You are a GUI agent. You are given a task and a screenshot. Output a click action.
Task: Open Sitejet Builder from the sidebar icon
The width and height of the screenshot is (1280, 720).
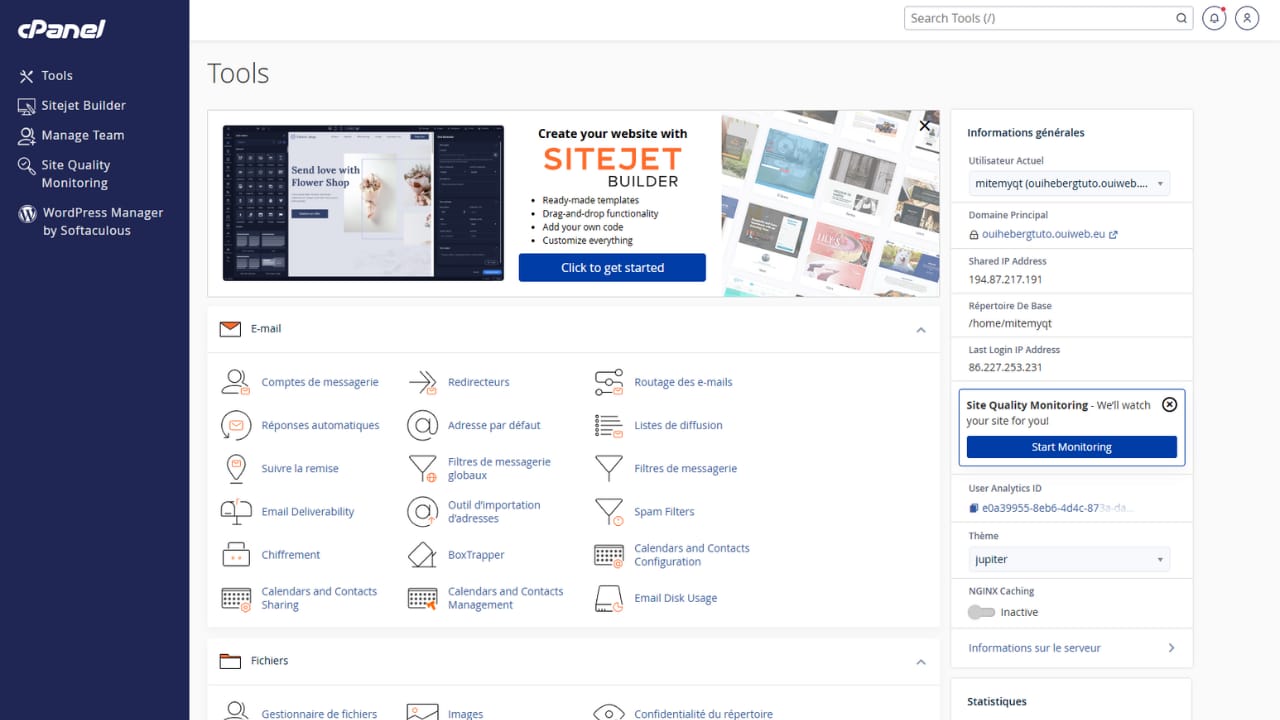(27, 105)
